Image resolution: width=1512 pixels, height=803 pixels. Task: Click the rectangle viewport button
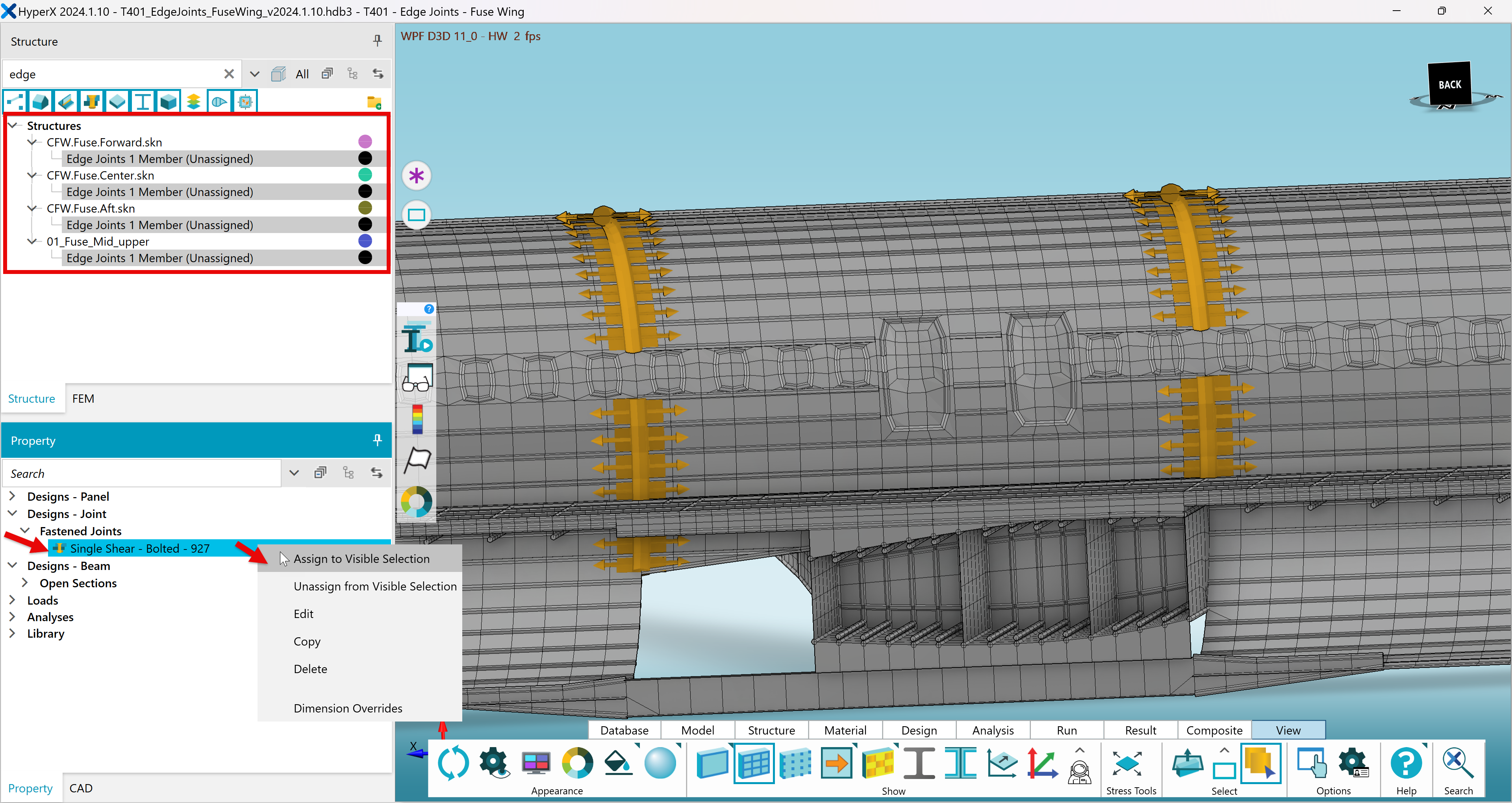pyautogui.click(x=417, y=215)
